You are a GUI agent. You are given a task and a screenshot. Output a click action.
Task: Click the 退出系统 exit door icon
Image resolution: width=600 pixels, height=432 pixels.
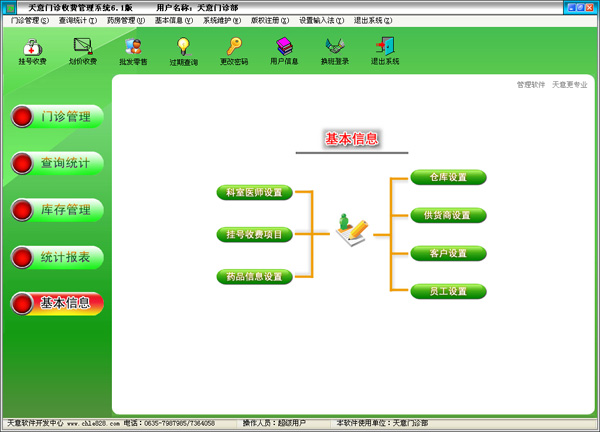click(x=384, y=50)
